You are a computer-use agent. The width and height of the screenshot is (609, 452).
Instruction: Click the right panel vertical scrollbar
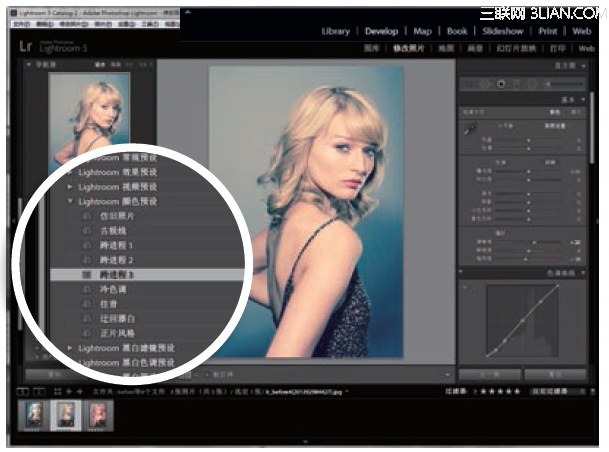pos(592,127)
